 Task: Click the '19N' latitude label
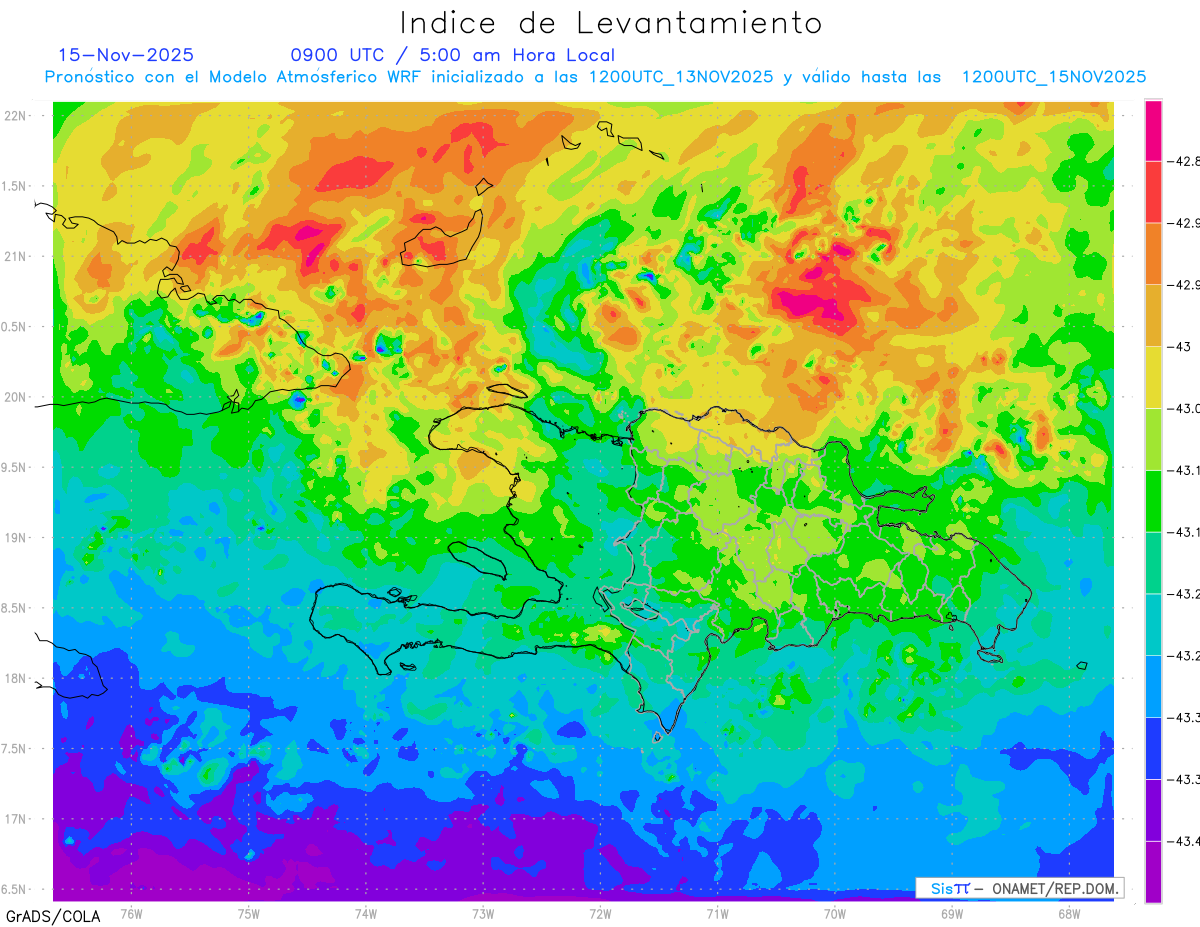coord(17,537)
